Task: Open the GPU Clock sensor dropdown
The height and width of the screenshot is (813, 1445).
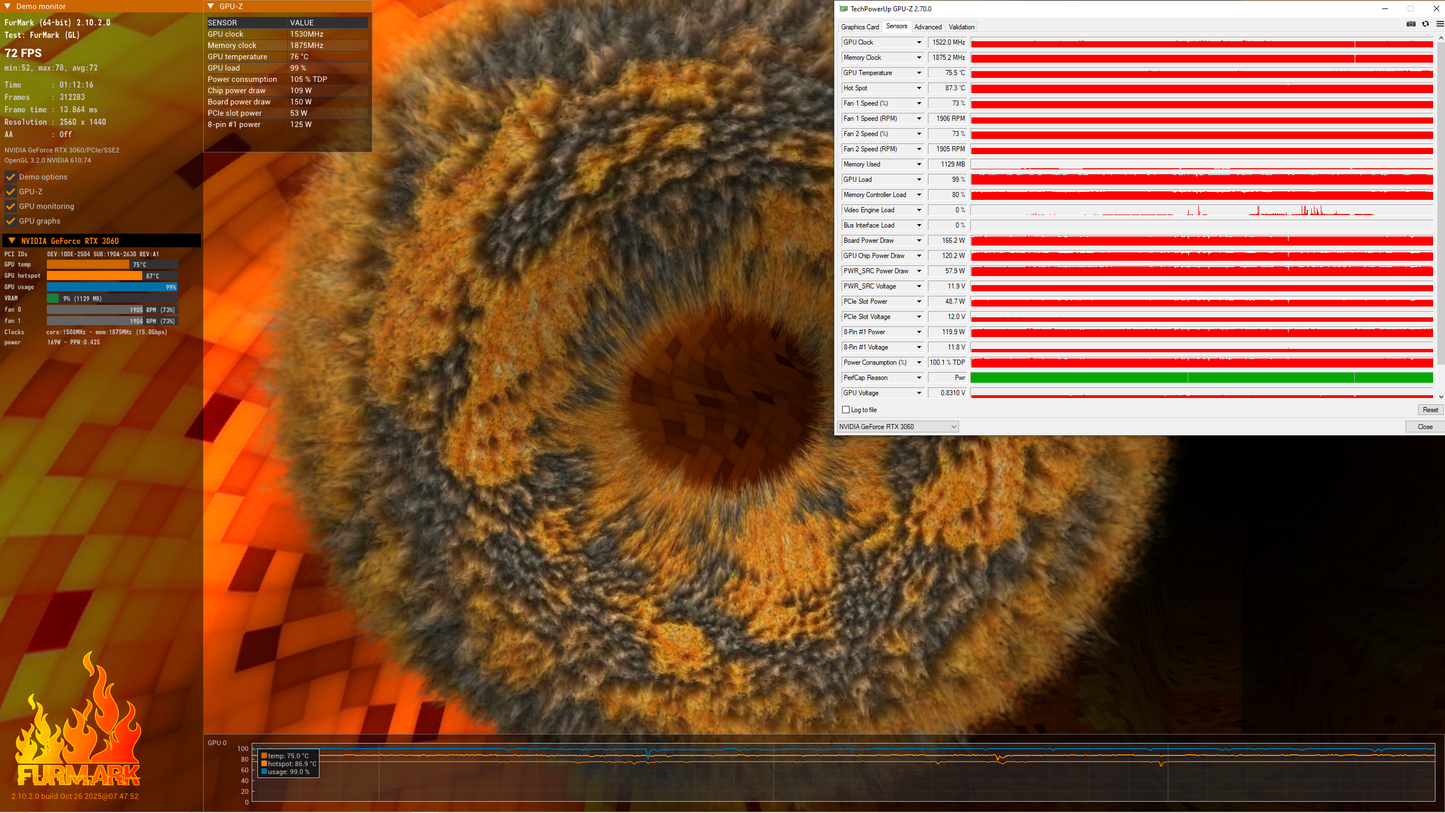Action: [x=919, y=43]
